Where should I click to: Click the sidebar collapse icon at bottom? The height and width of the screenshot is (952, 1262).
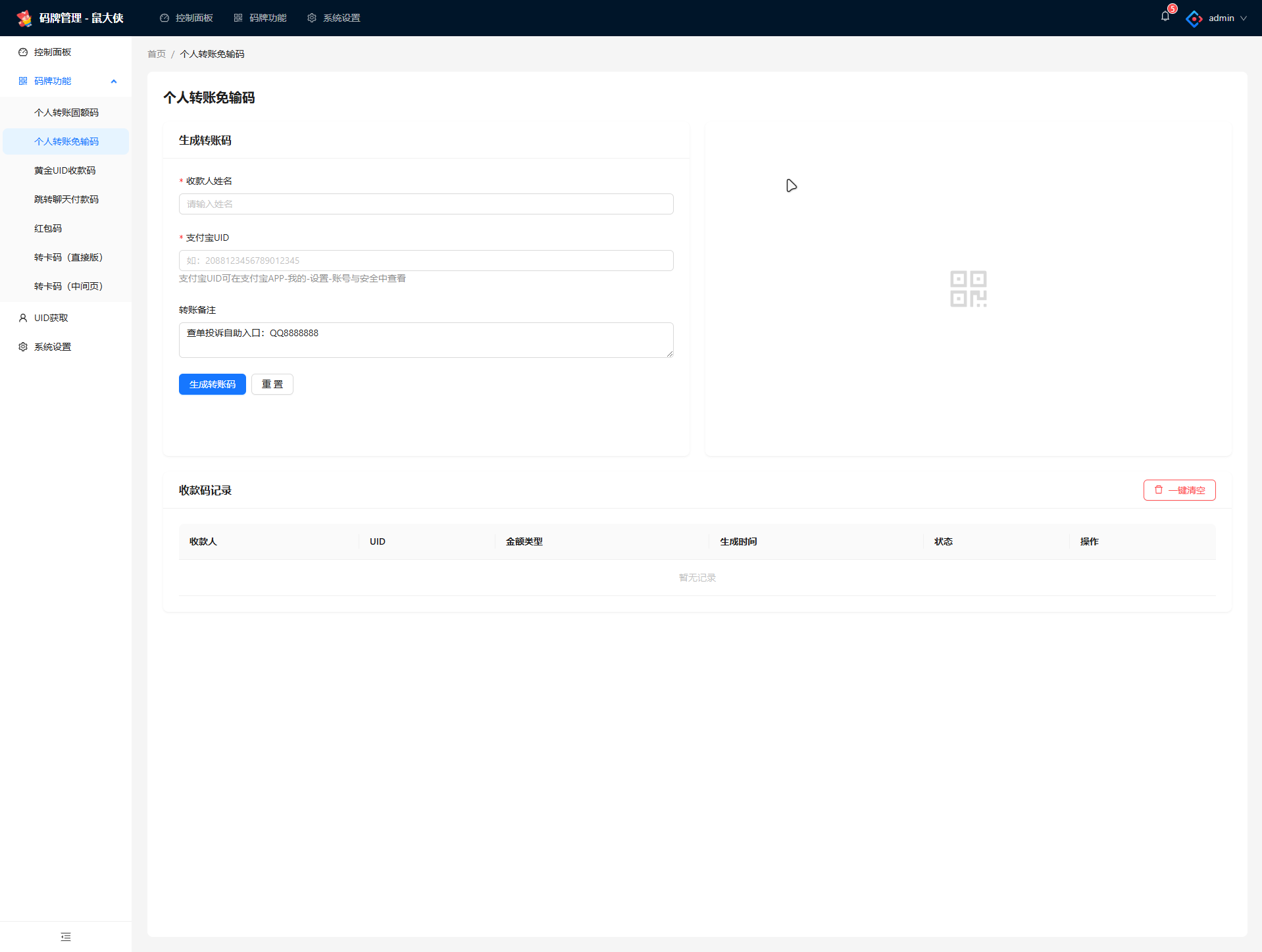(x=66, y=937)
